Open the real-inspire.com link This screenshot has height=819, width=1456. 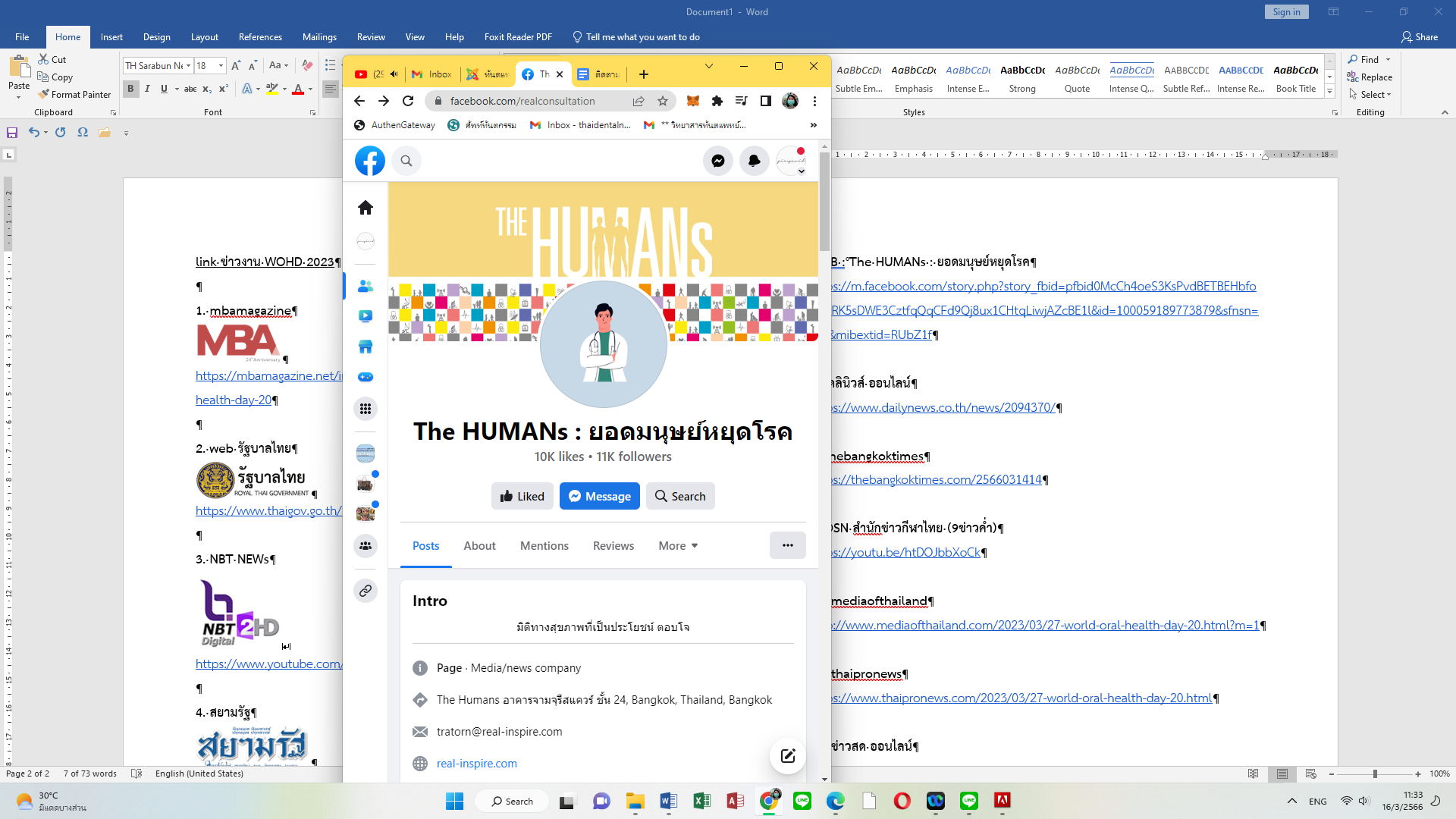tap(477, 764)
